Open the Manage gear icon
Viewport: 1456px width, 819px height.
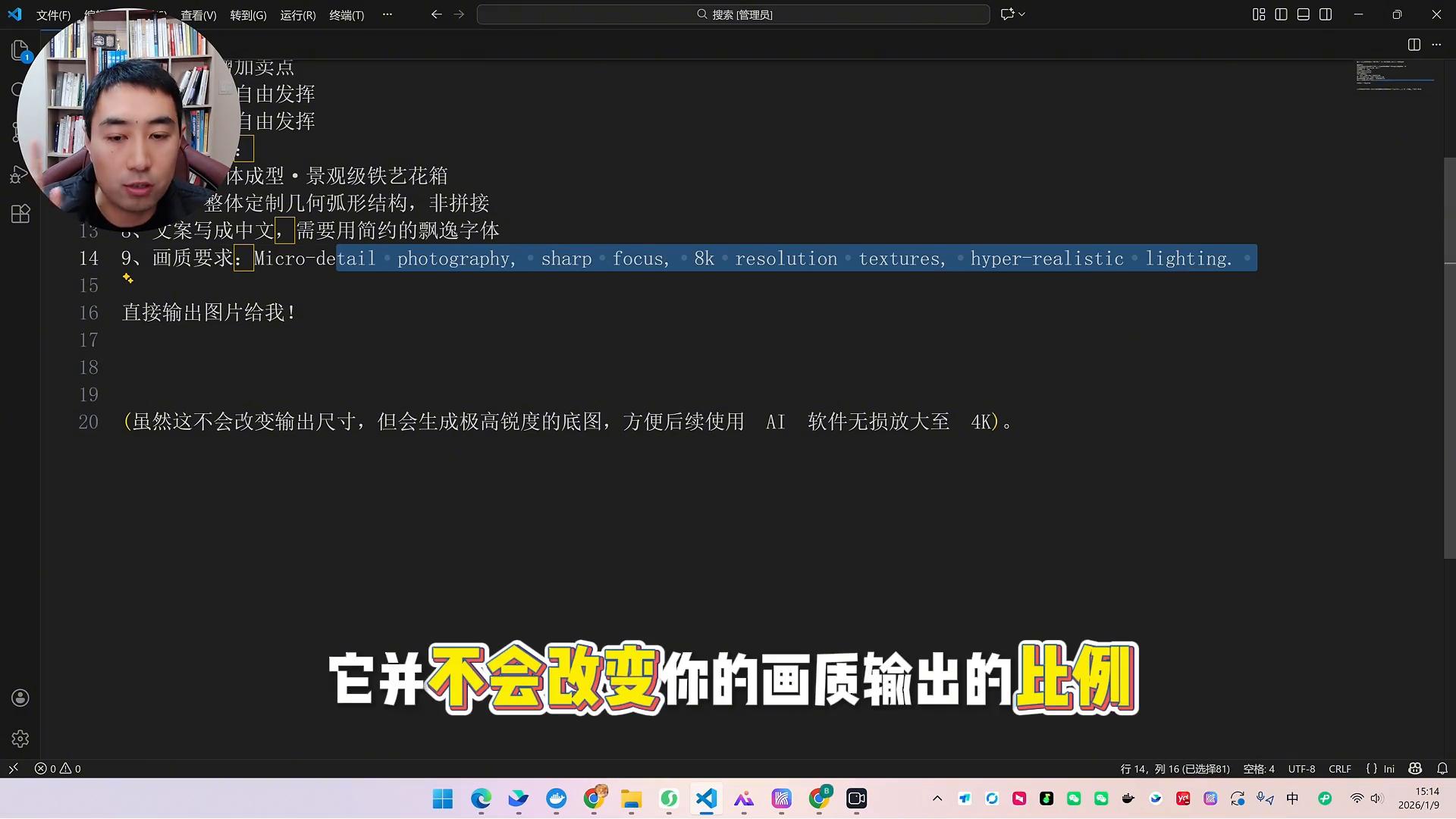[x=20, y=739]
